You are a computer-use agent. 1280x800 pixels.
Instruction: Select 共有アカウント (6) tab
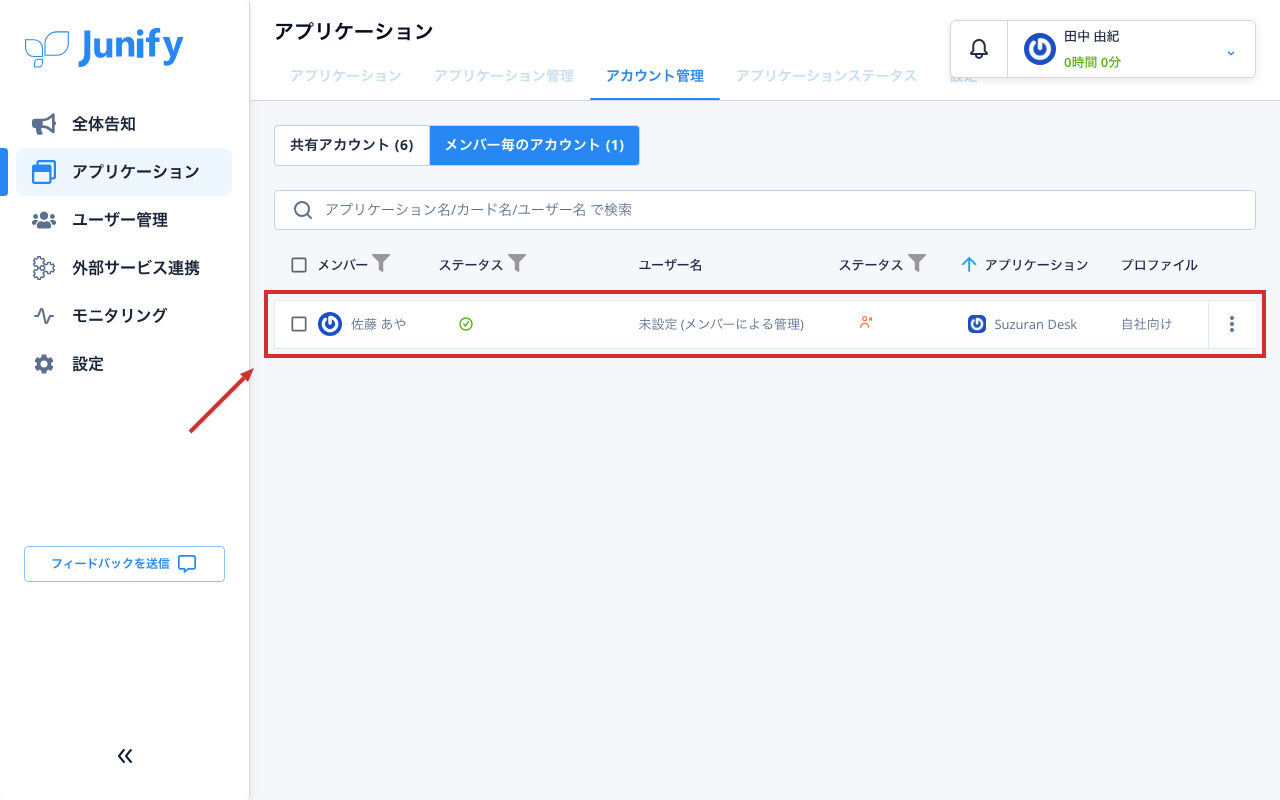pos(352,145)
